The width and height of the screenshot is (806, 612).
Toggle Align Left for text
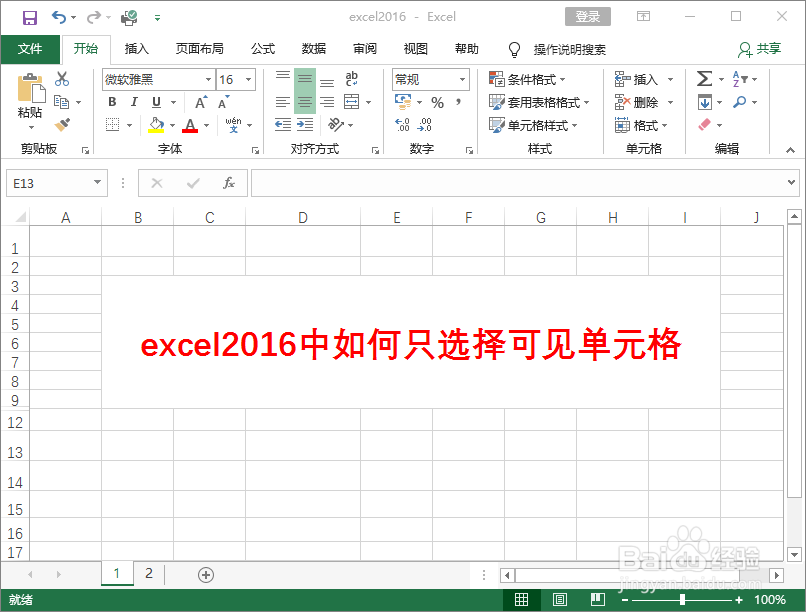pyautogui.click(x=283, y=102)
